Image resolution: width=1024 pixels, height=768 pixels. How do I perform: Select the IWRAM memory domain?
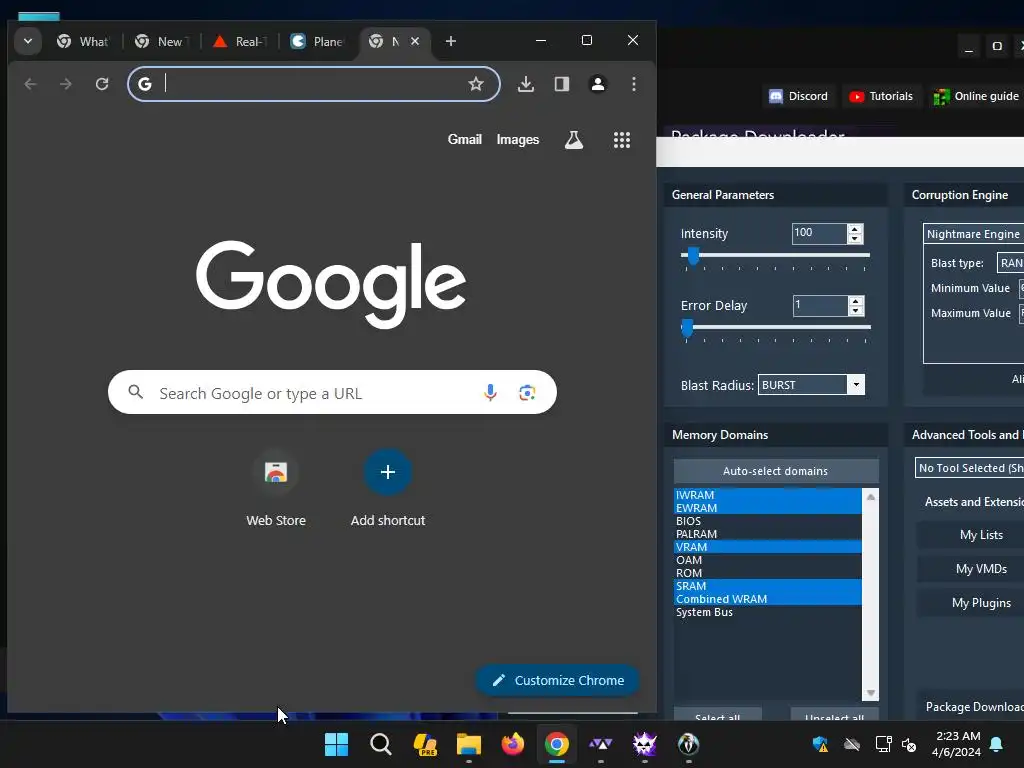click(767, 495)
